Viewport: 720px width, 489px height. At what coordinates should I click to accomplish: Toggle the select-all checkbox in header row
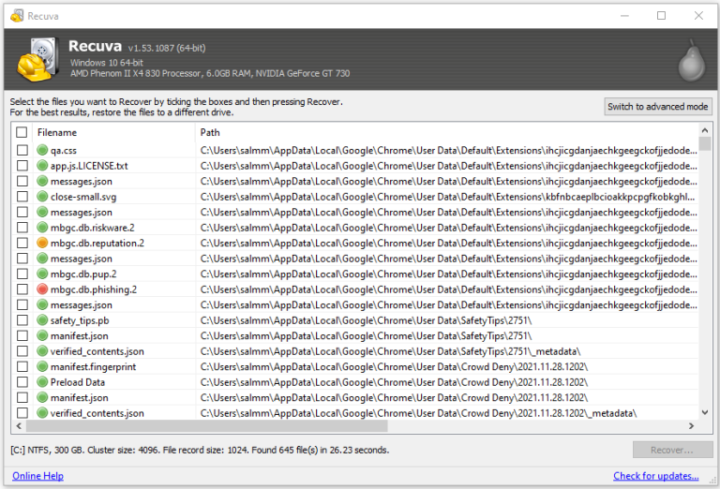pos(22,132)
